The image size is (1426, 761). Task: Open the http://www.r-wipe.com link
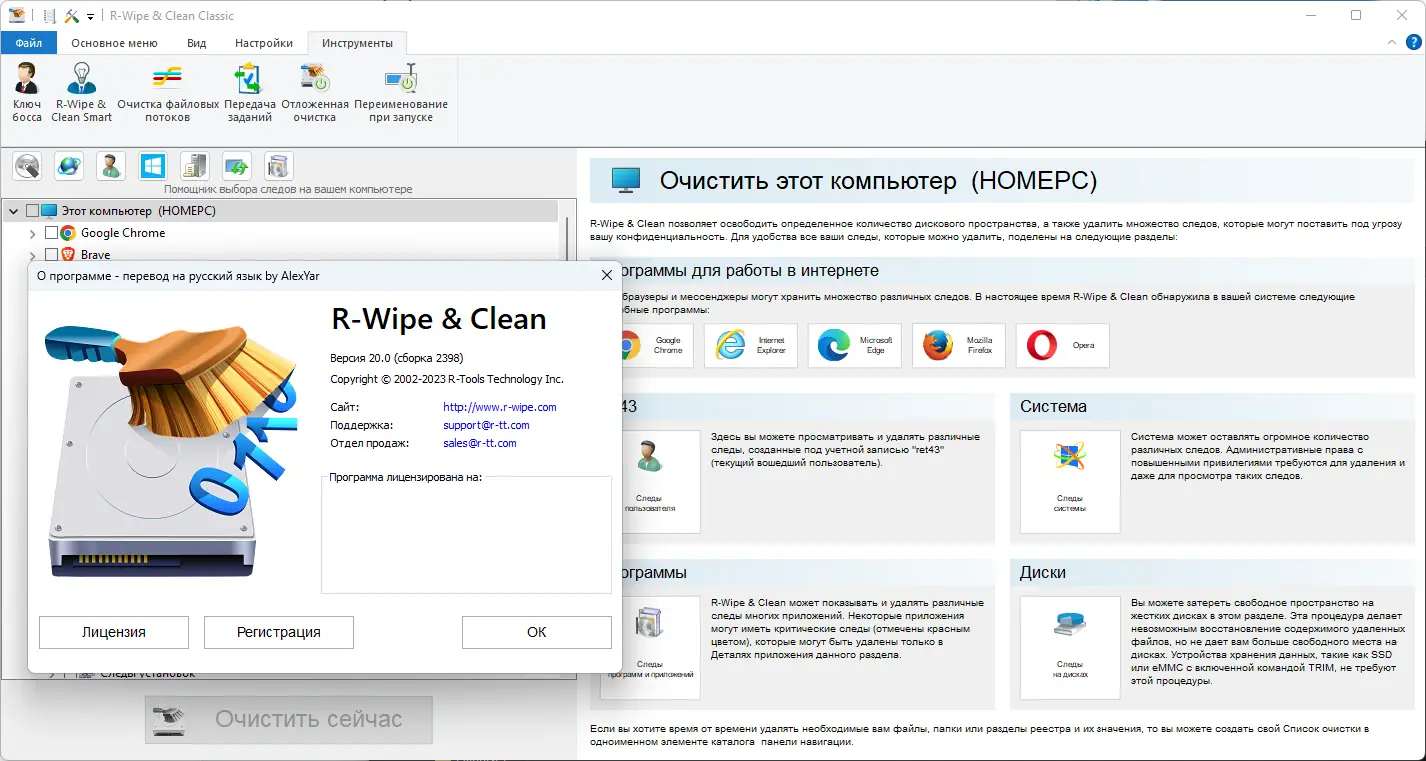pos(500,407)
